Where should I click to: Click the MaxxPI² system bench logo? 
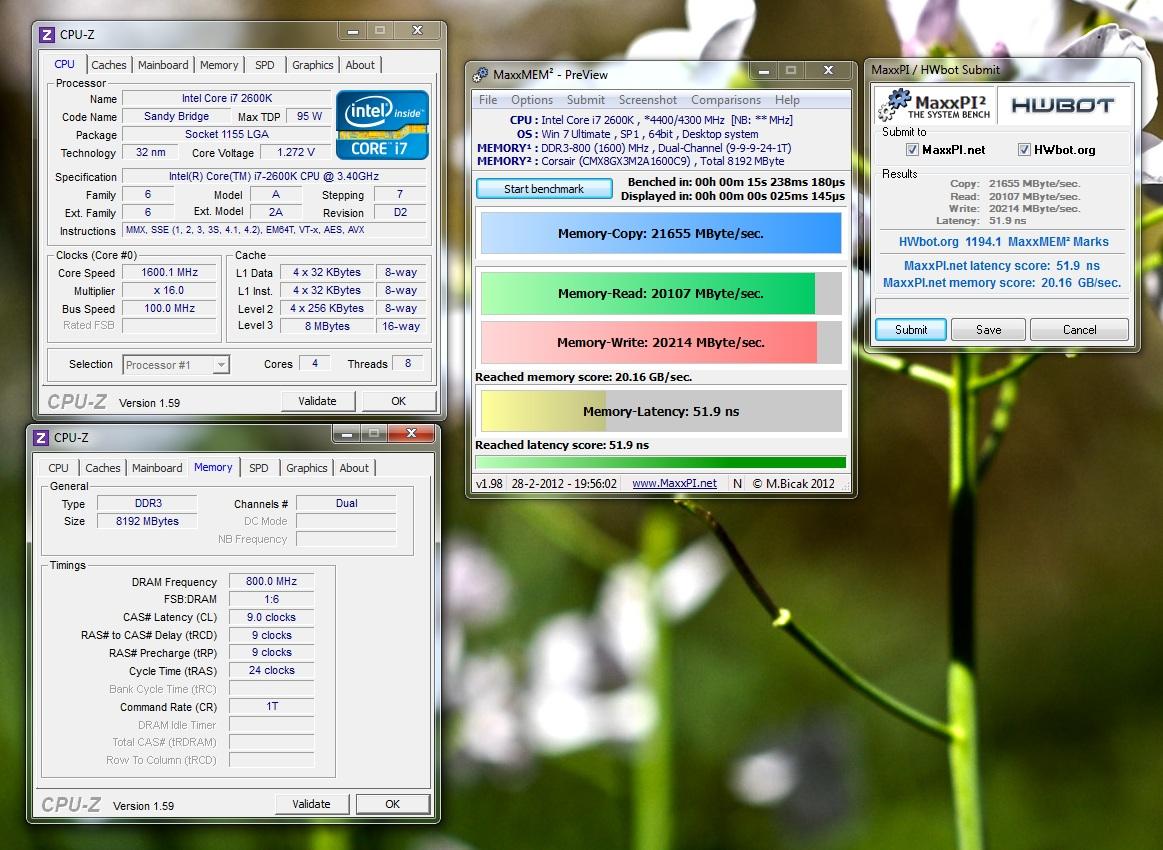point(935,105)
